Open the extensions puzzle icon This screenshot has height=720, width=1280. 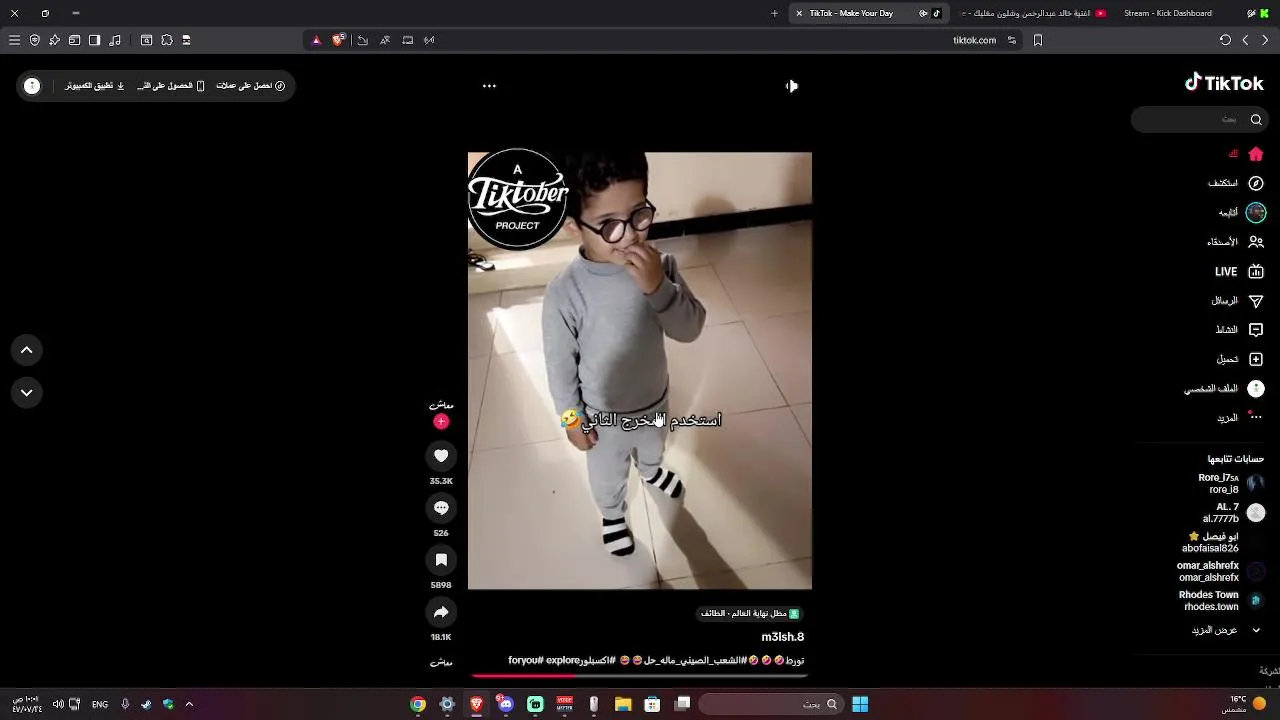[167, 40]
